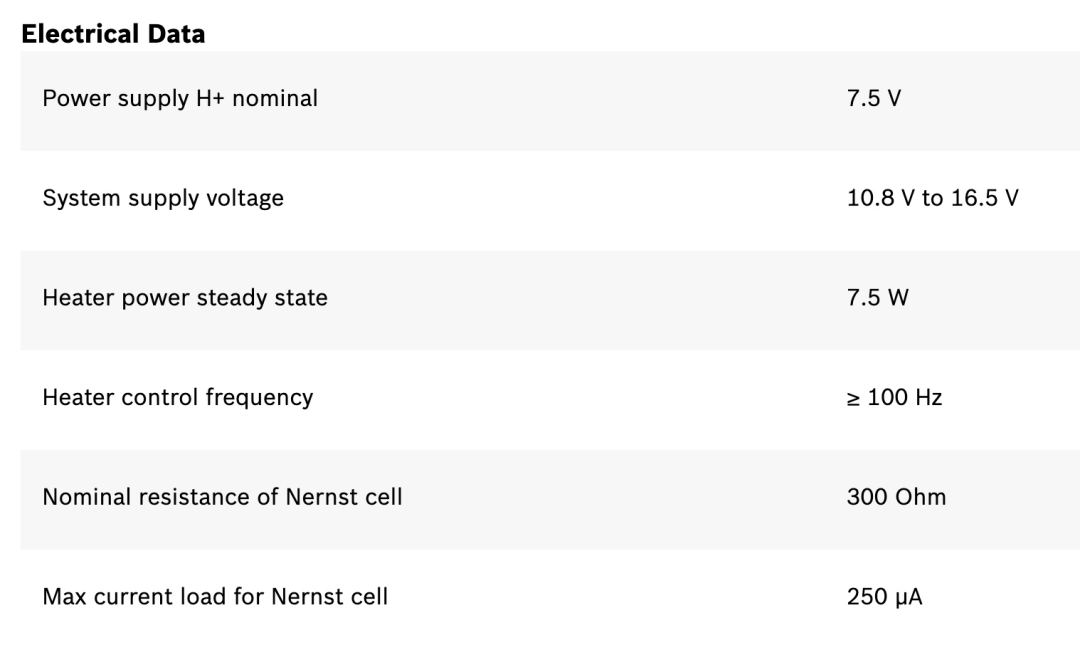Click the 300 Ohm value
The width and height of the screenshot is (1080, 645).
(x=897, y=497)
